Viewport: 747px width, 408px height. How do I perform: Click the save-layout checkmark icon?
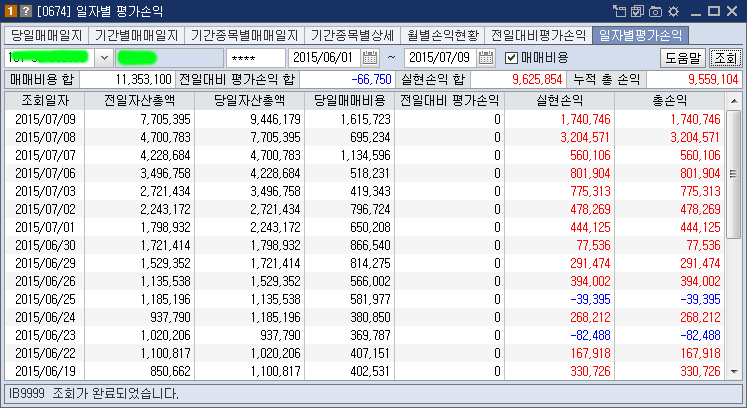click(637, 11)
